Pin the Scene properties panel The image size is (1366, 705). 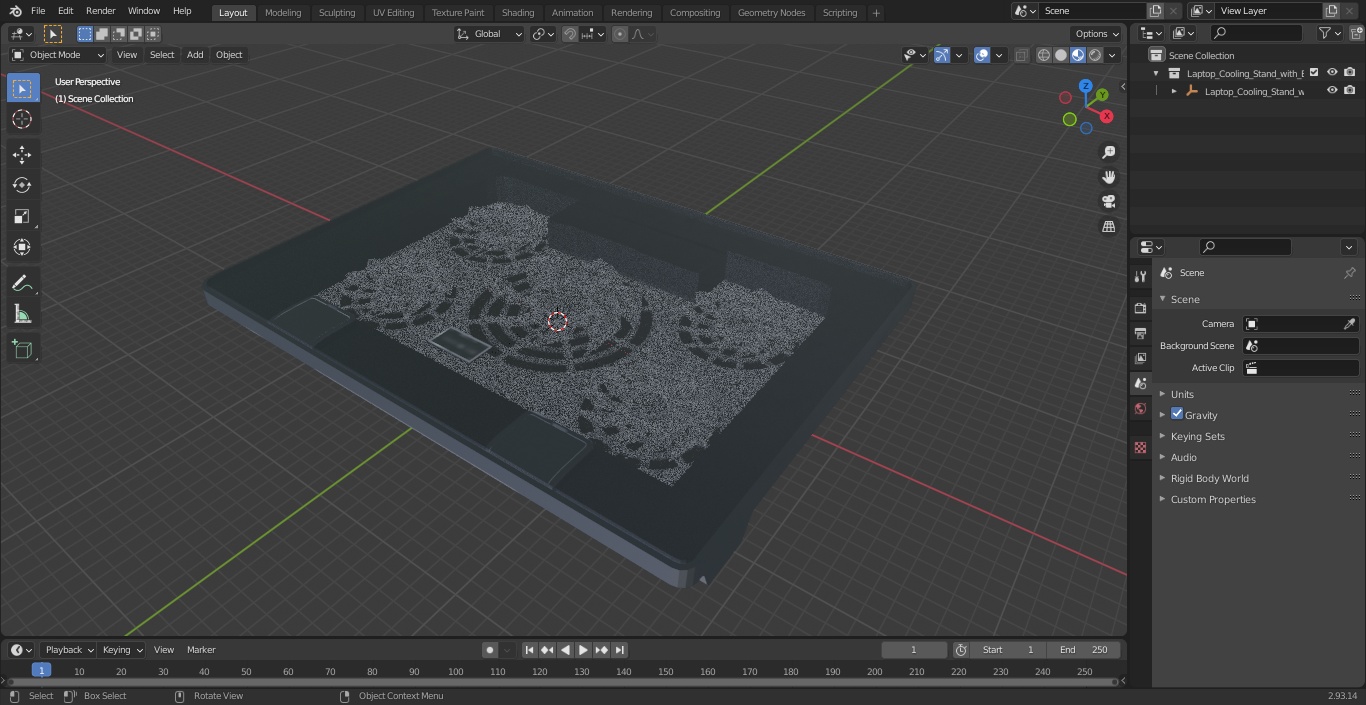point(1349,273)
